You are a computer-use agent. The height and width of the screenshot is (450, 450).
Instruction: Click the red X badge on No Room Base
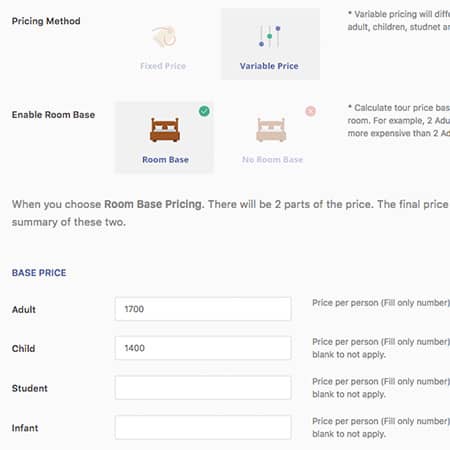[x=310, y=111]
